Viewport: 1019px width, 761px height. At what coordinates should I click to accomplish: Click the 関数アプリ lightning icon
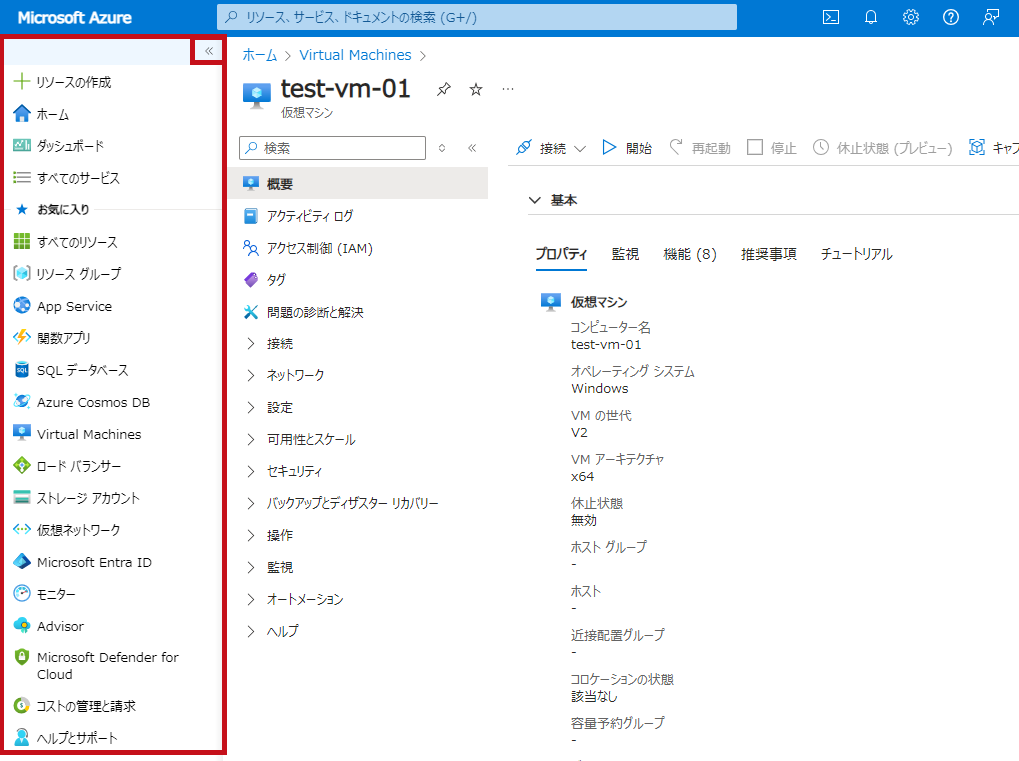pos(22,337)
